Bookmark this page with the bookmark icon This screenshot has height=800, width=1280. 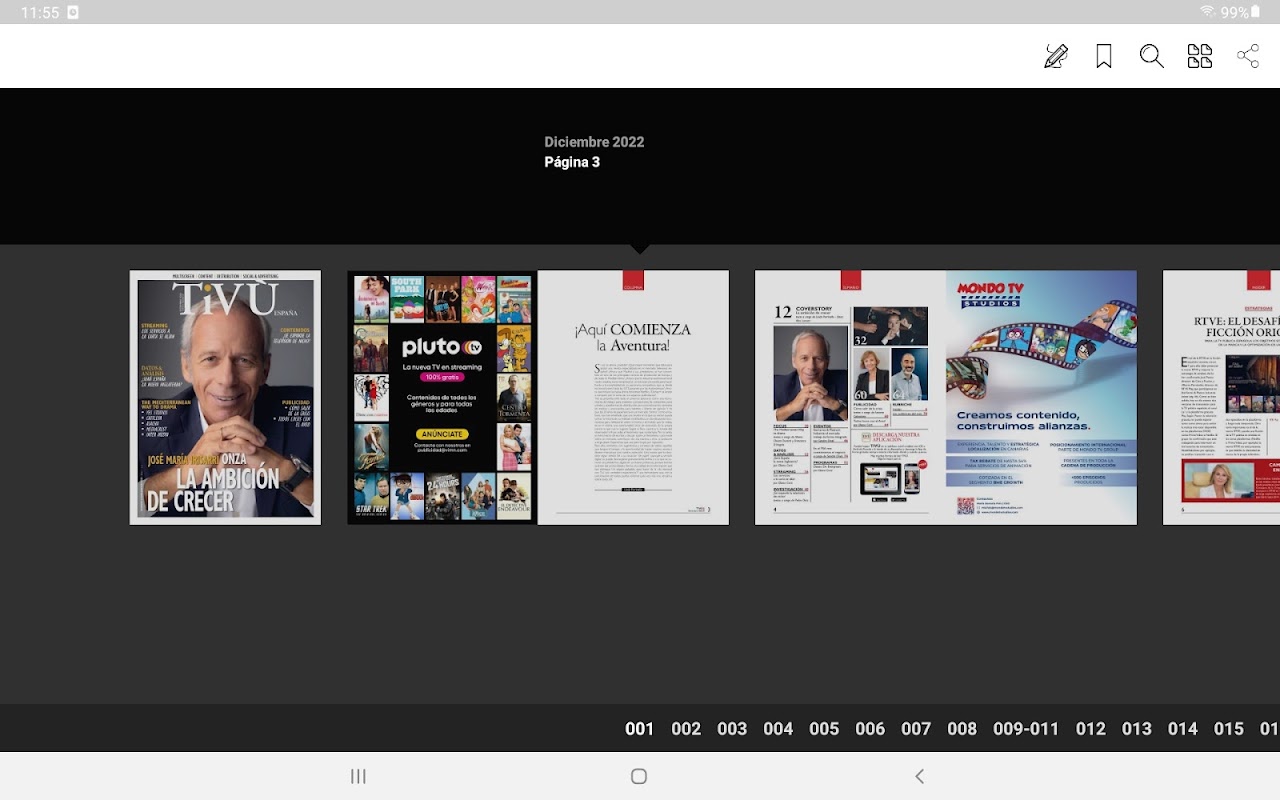point(1104,56)
